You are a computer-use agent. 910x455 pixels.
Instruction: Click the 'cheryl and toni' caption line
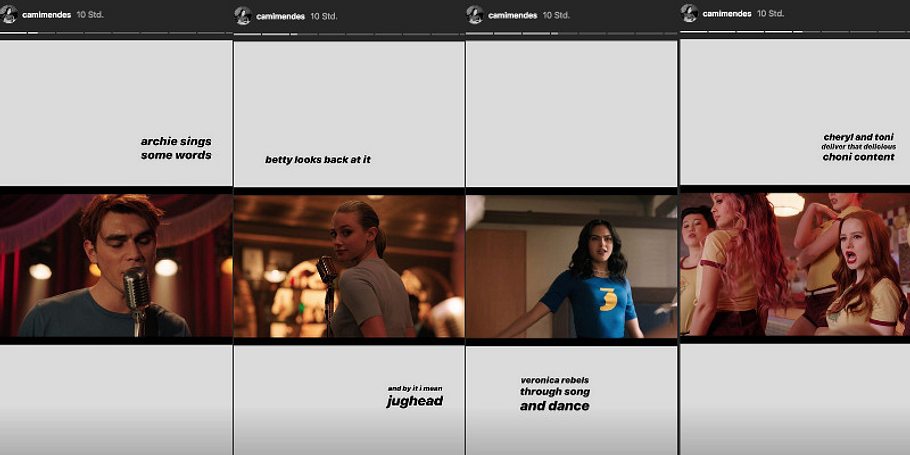(858, 138)
